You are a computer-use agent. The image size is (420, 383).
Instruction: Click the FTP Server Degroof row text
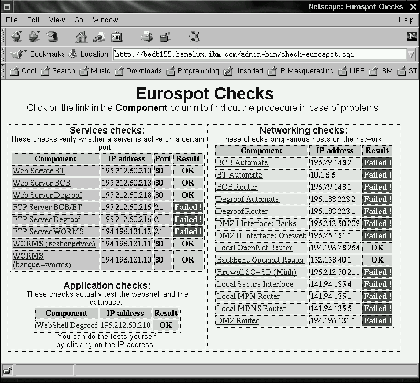click(x=47, y=219)
